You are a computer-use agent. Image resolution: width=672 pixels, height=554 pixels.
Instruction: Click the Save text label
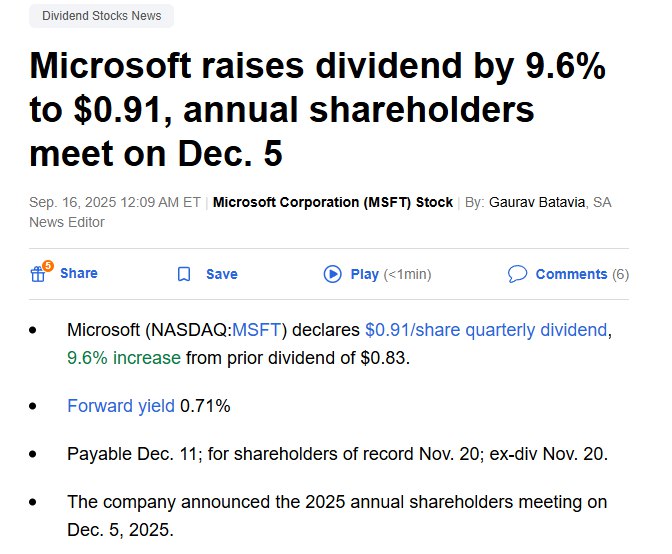click(x=222, y=274)
